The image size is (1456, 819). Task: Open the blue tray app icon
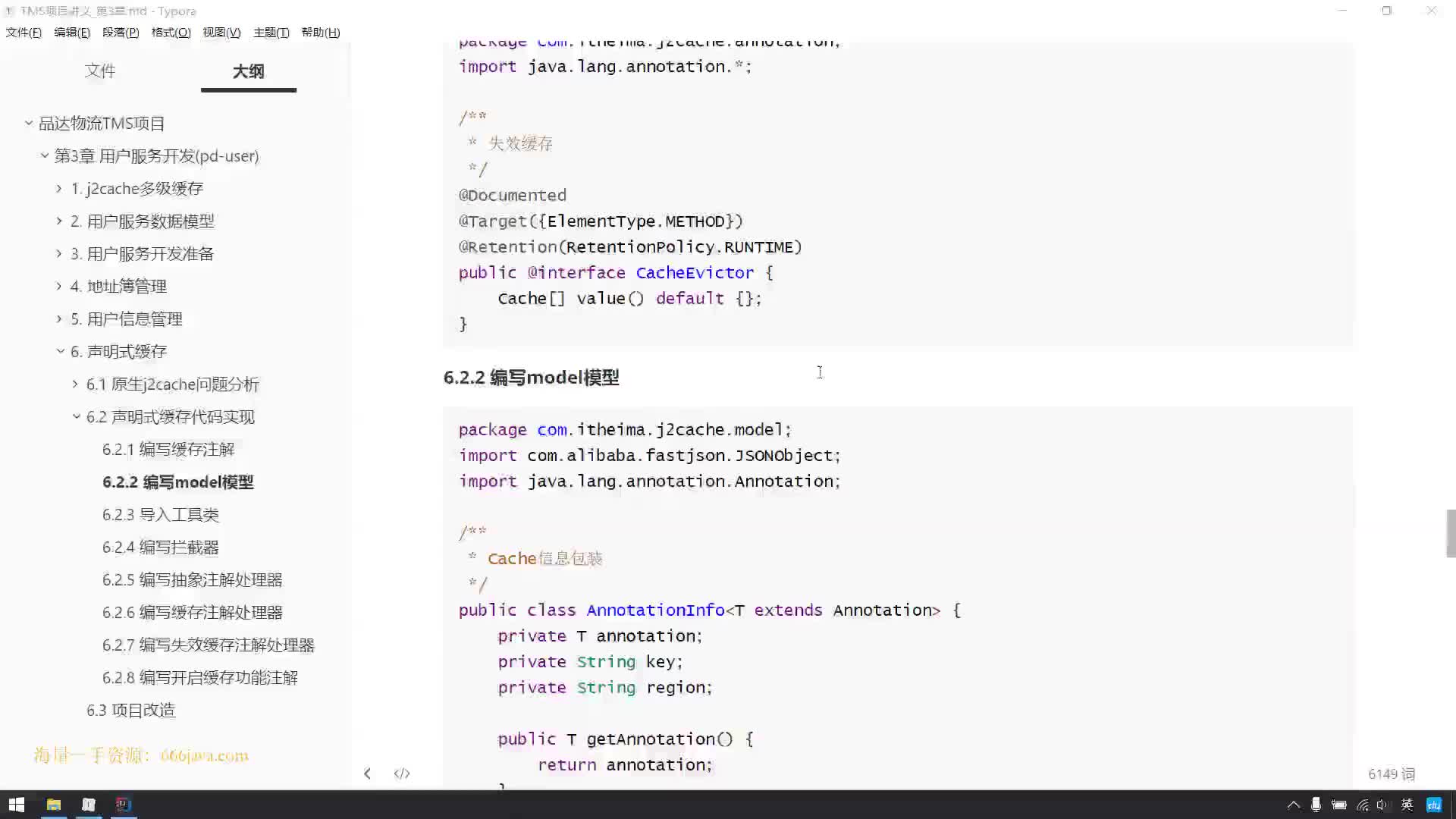(x=1434, y=805)
